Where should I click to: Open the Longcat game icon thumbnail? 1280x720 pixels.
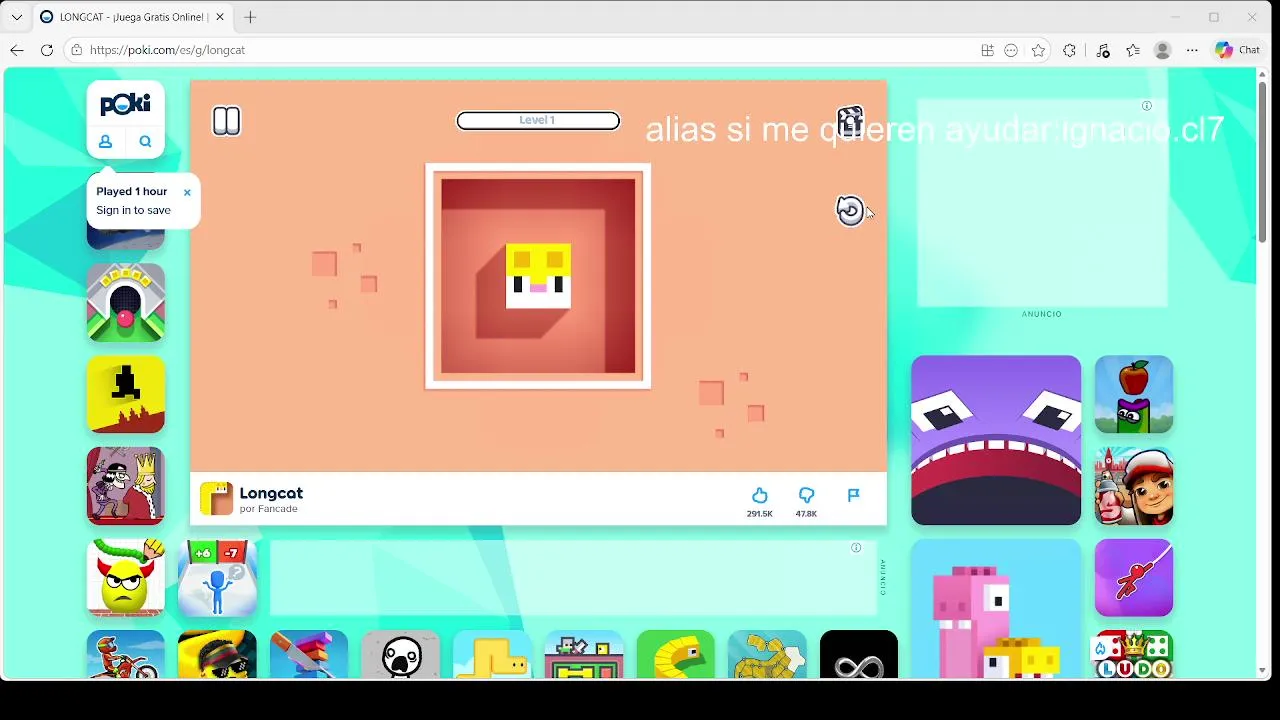pos(216,498)
